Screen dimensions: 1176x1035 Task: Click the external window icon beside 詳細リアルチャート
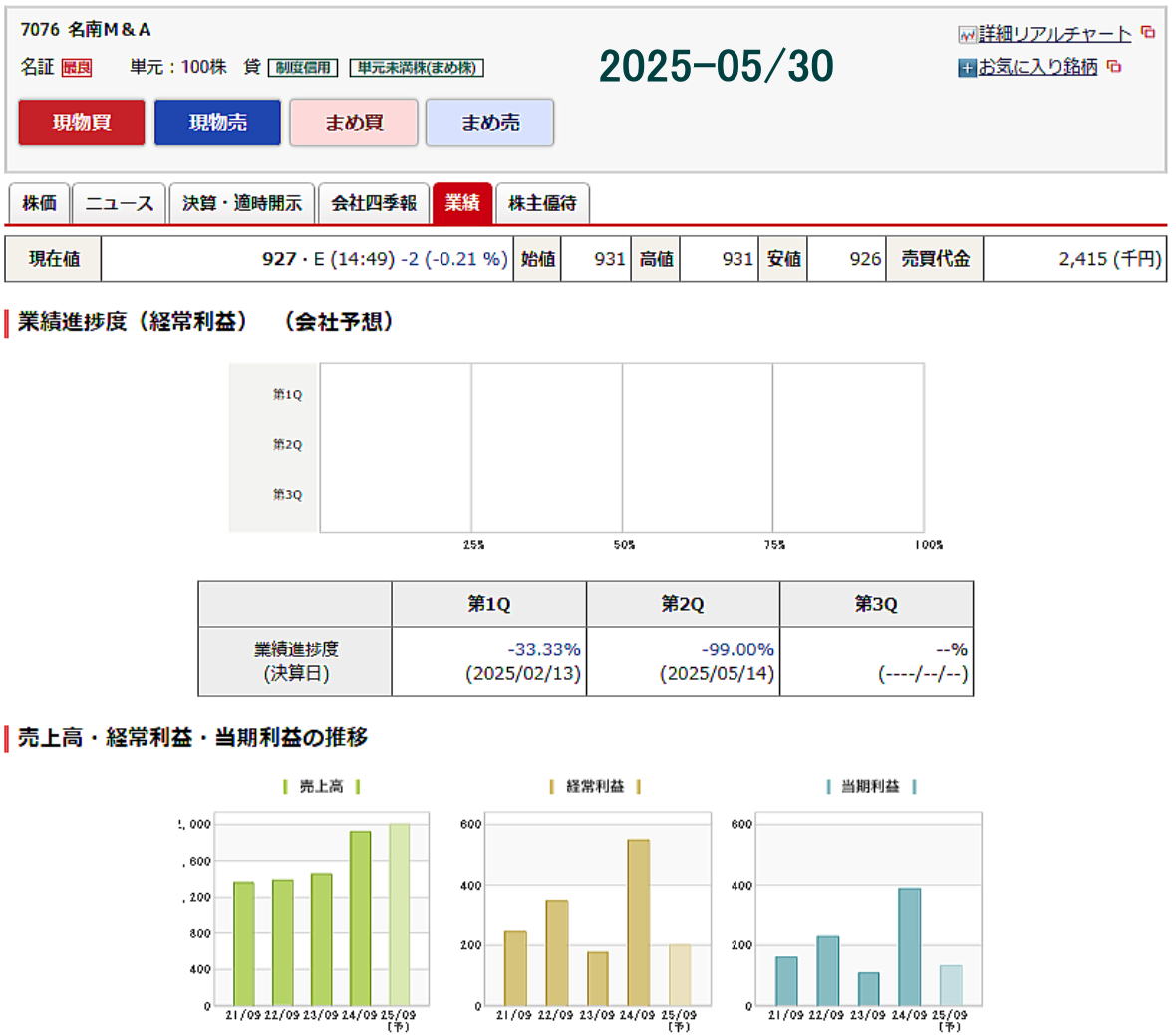click(1147, 32)
